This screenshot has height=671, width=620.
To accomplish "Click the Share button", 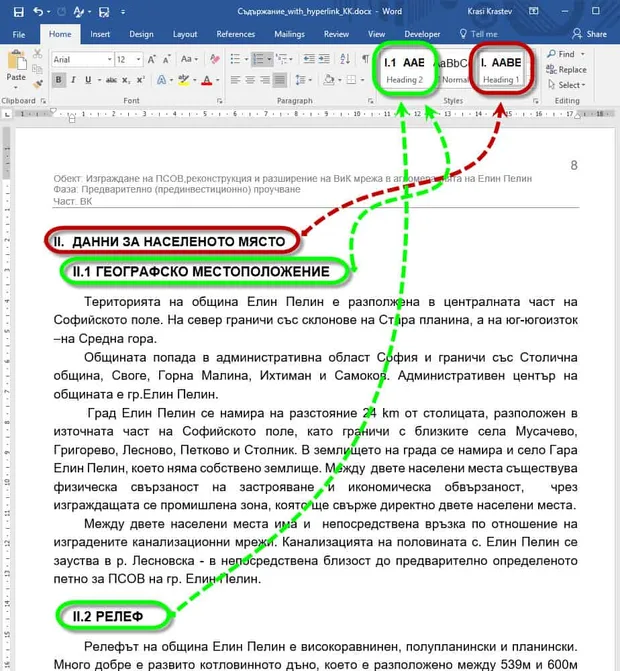I will tap(590, 34).
